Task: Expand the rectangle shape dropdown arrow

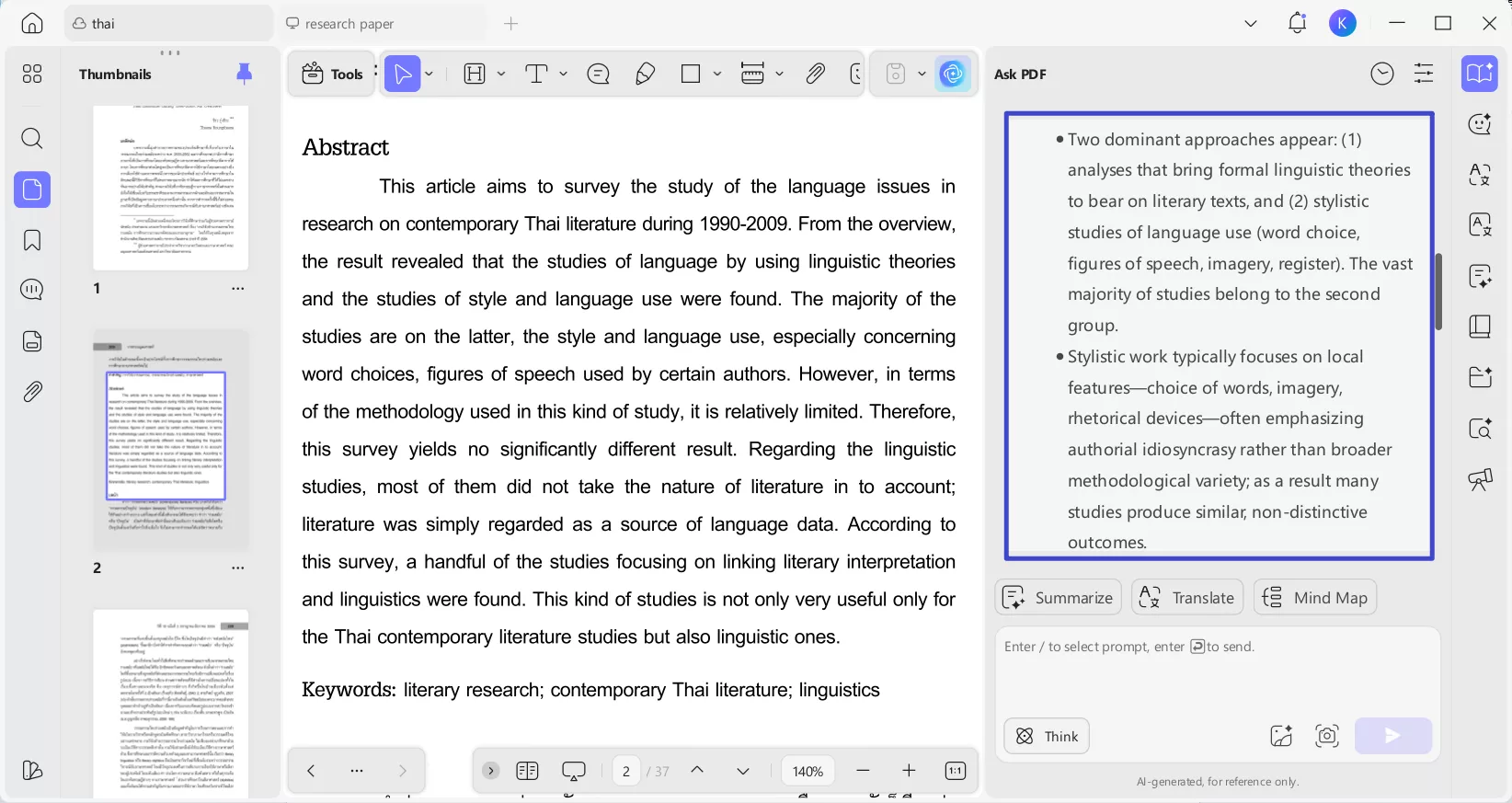Action: coord(717,74)
